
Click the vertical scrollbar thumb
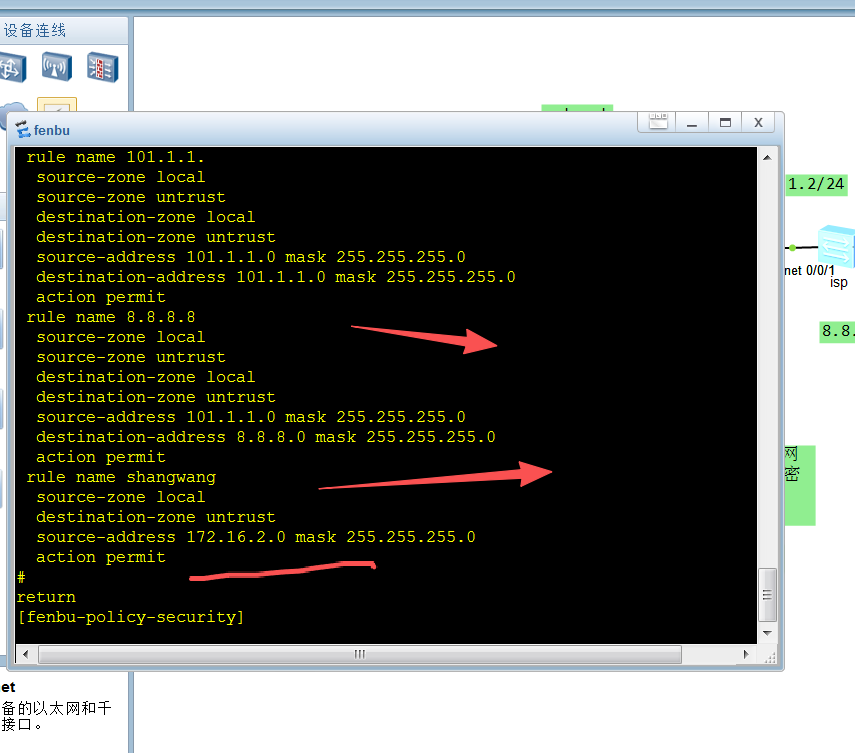pos(769,592)
